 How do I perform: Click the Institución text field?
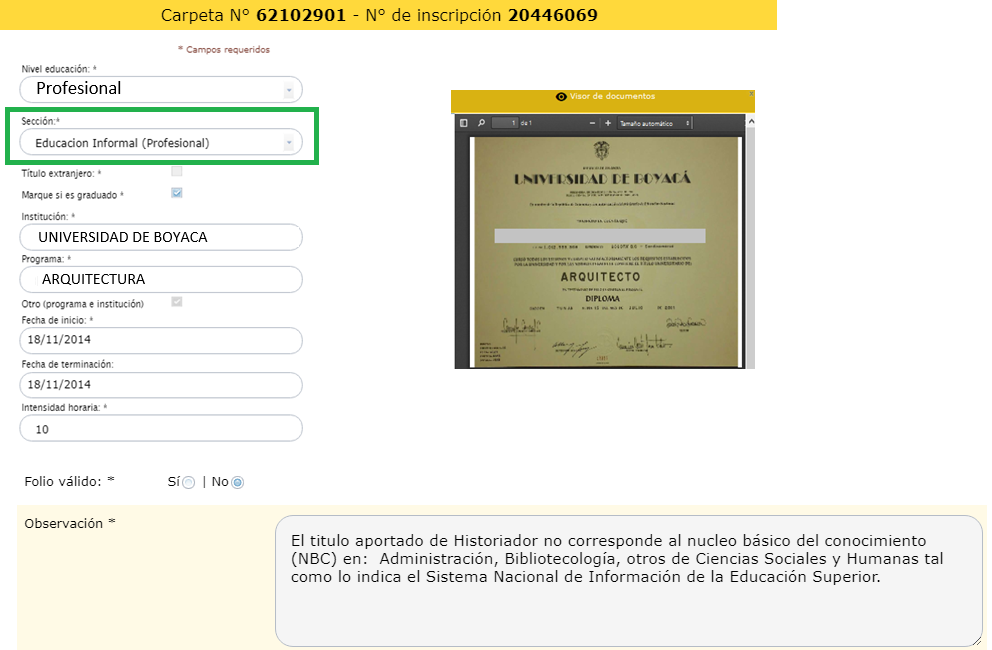(x=161, y=237)
